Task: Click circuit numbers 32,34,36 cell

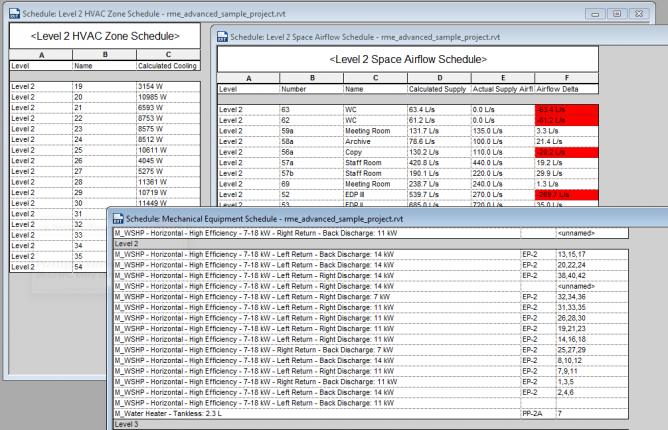Action: tap(592, 297)
